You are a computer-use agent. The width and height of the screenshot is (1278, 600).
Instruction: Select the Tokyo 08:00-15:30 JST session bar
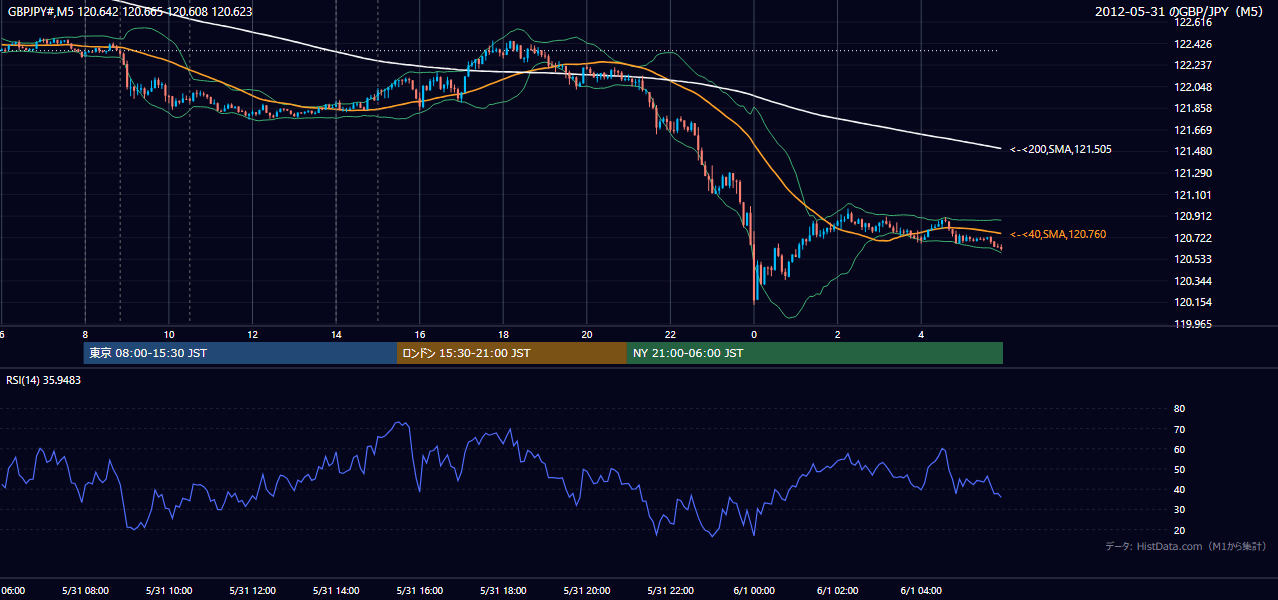click(x=240, y=353)
